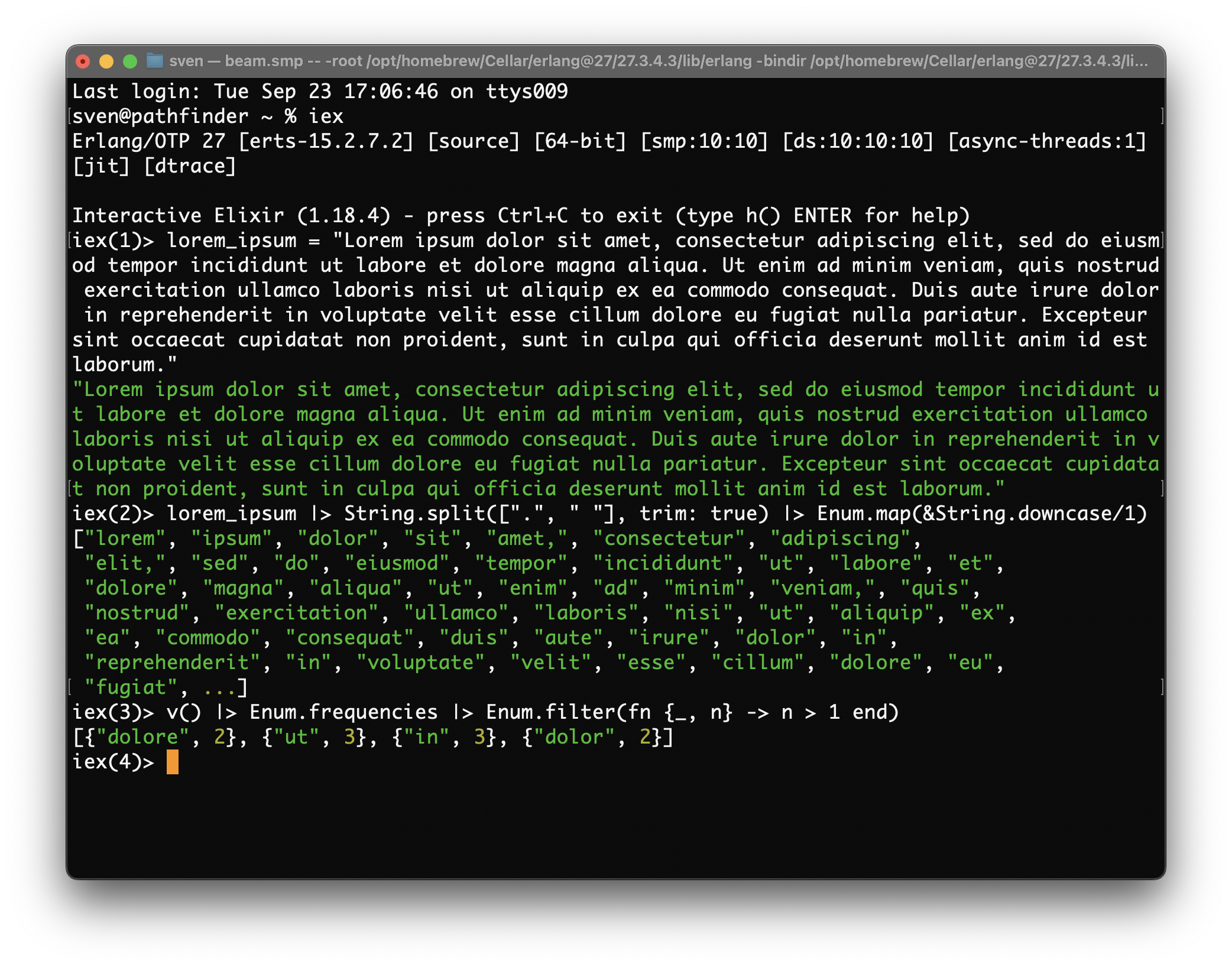Click the right-edge bracket mark beside iex(1) prompt
Screen dimensions: 1232x967
point(1162,241)
